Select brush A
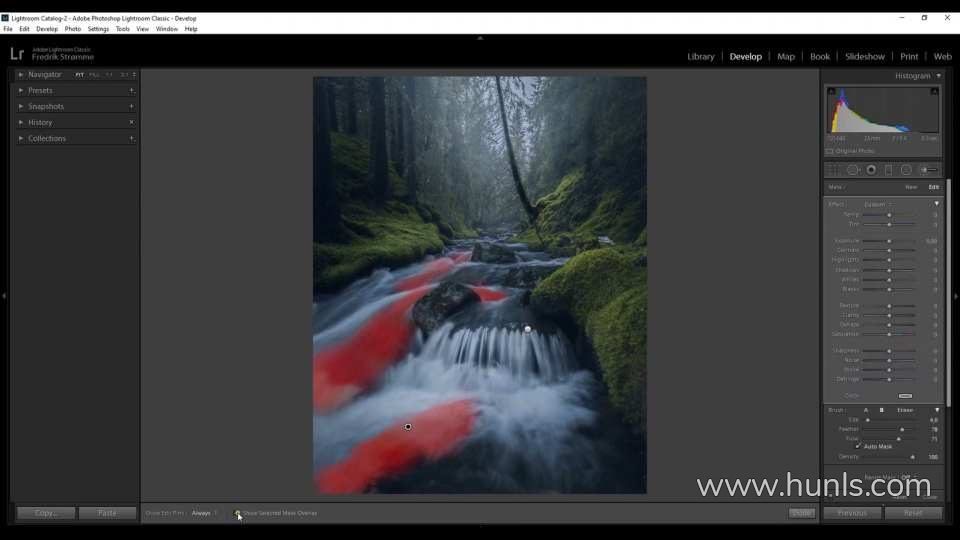Screen dimensions: 960x540 [866, 410]
